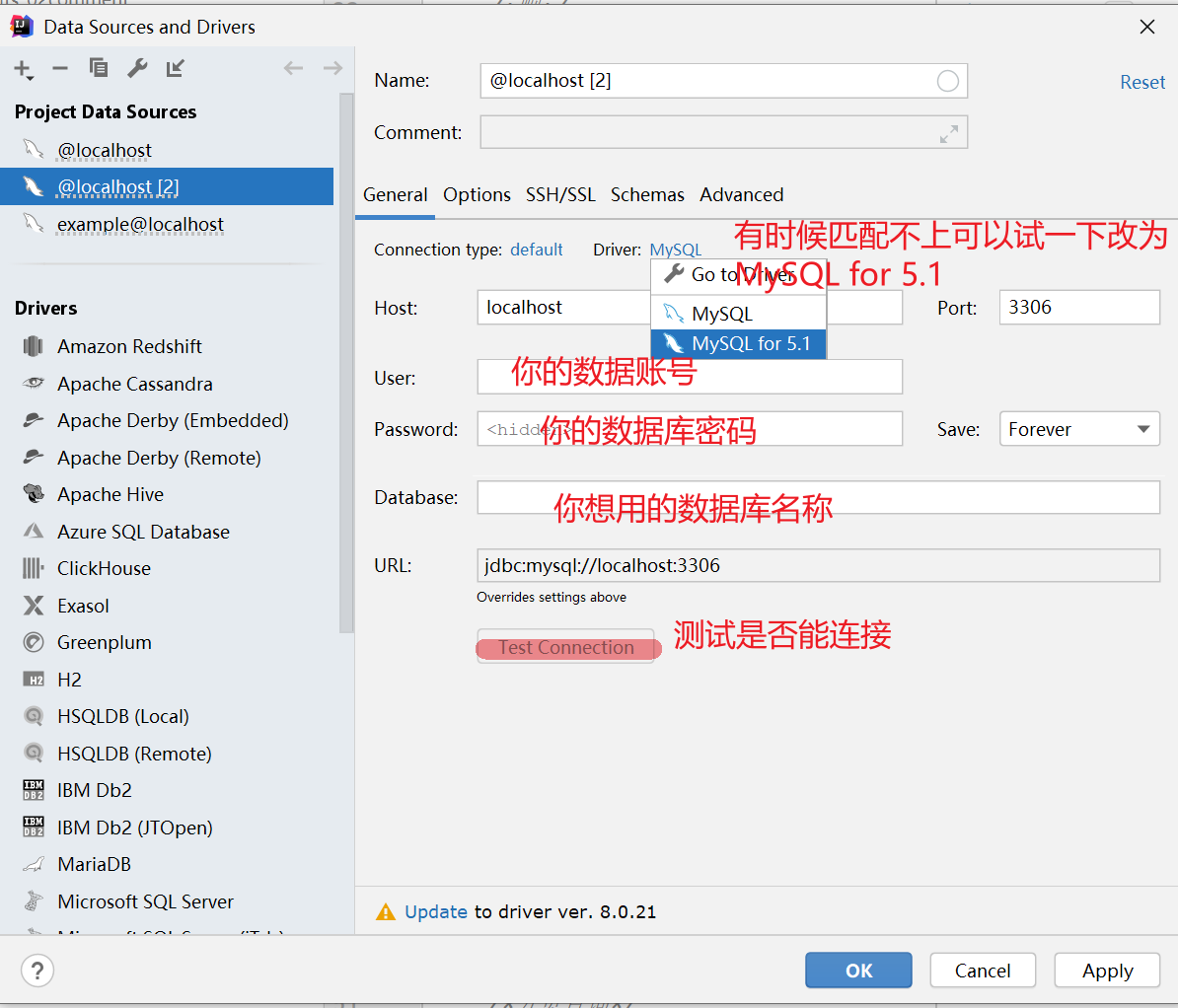Choose Apache Hive driver
This screenshot has width=1178, height=1008.
point(110,494)
